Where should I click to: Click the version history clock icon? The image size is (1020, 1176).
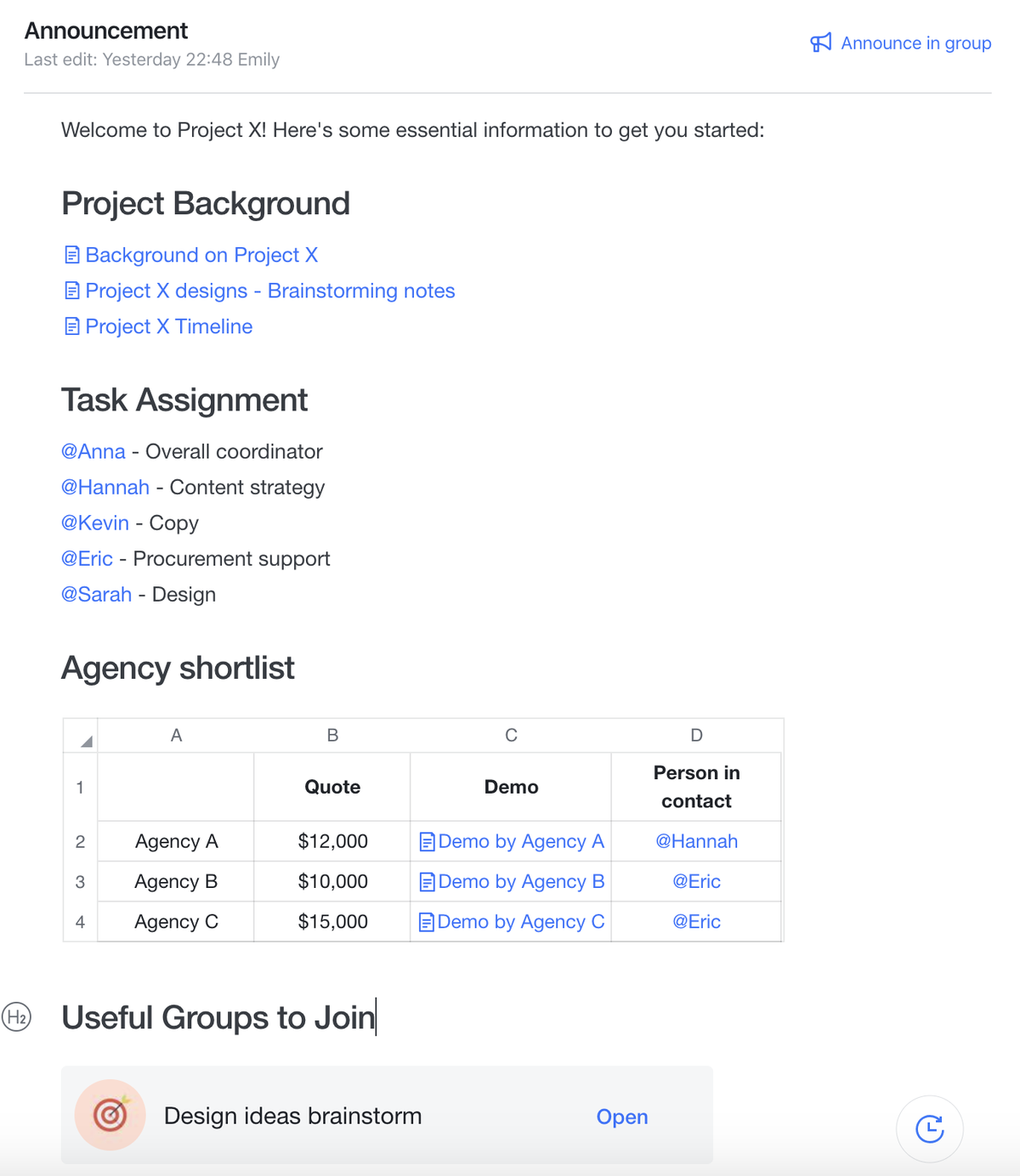tap(929, 1128)
